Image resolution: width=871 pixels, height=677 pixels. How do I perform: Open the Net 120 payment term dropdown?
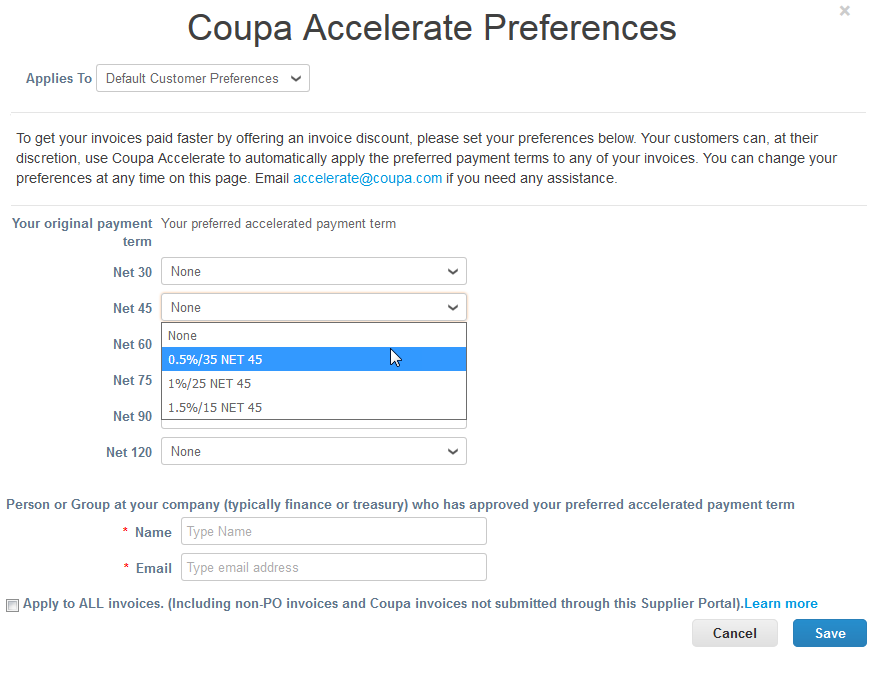click(x=314, y=452)
